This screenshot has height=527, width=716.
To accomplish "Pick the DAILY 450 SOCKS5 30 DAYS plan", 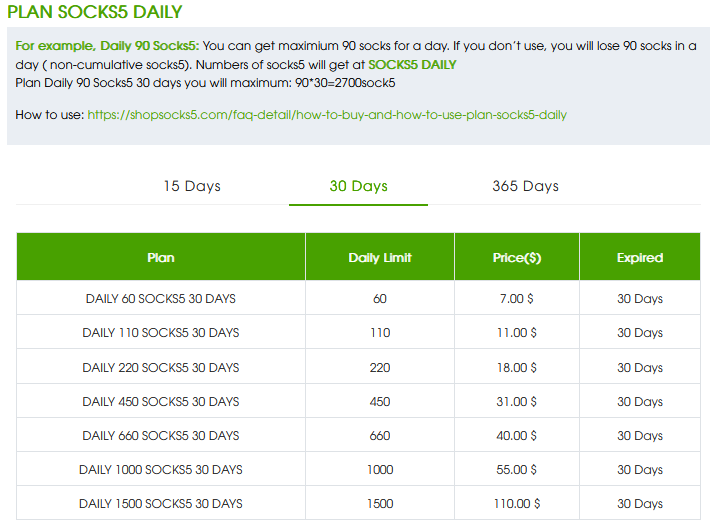I will [x=161, y=402].
